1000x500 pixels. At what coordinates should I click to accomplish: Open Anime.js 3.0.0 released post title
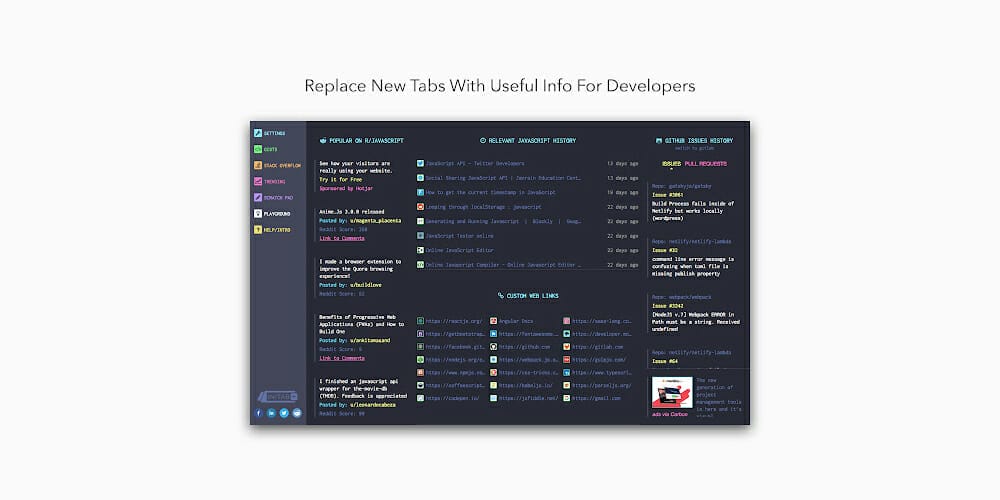(351, 212)
